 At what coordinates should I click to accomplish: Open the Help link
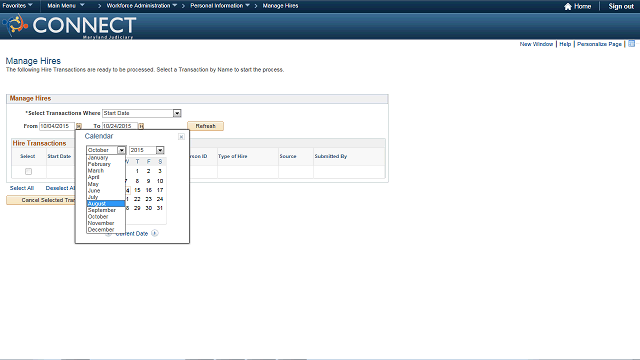(565, 44)
